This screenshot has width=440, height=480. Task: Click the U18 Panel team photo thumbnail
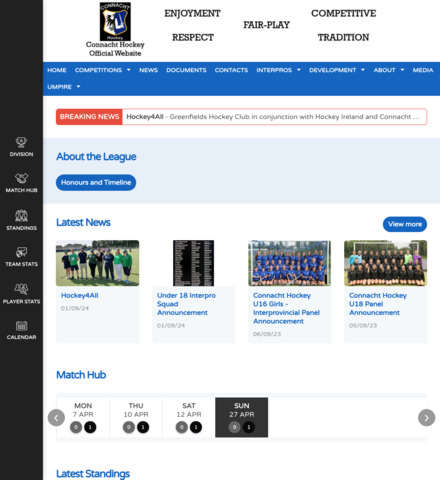tap(385, 263)
